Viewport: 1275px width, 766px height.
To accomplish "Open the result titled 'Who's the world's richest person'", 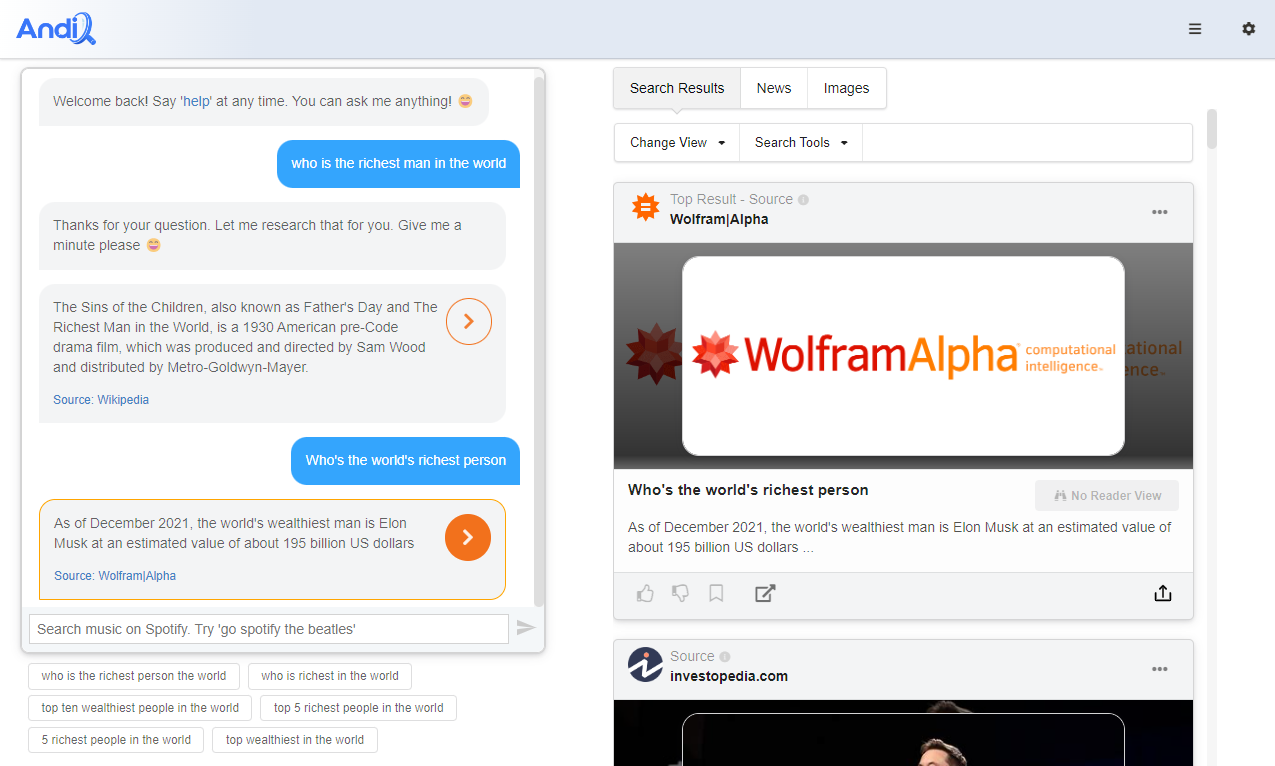I will click(748, 490).
